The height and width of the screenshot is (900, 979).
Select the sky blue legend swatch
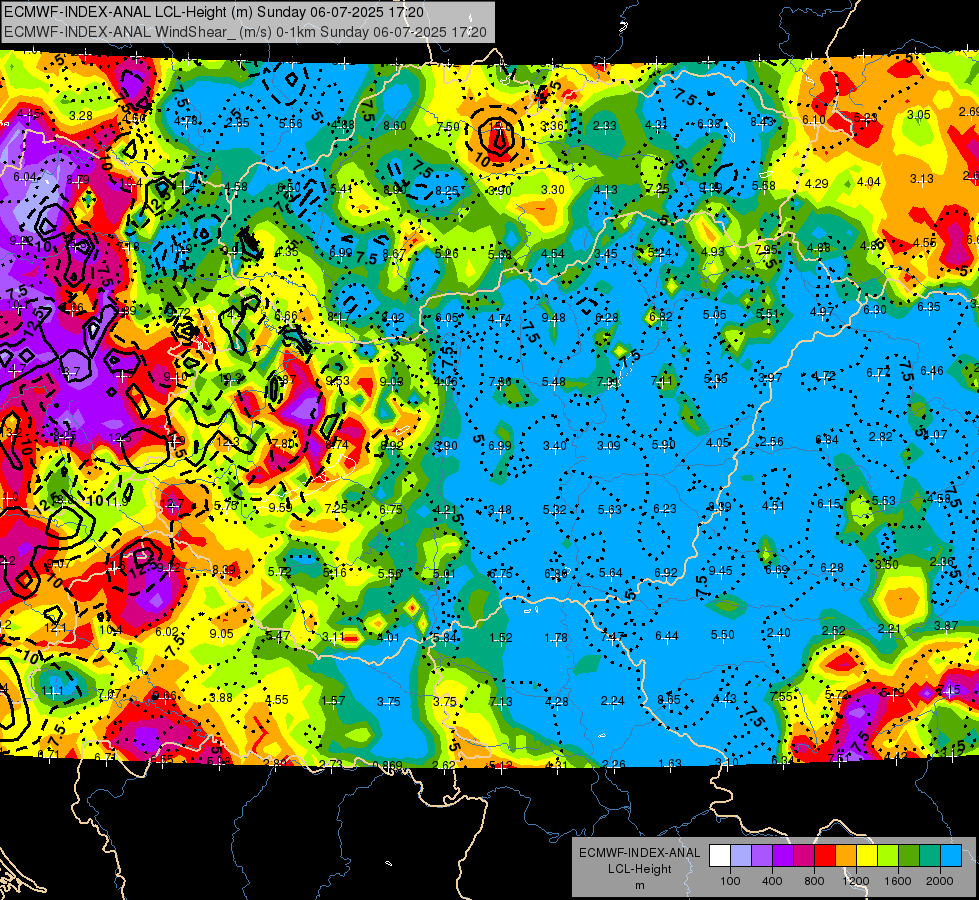coord(951,856)
